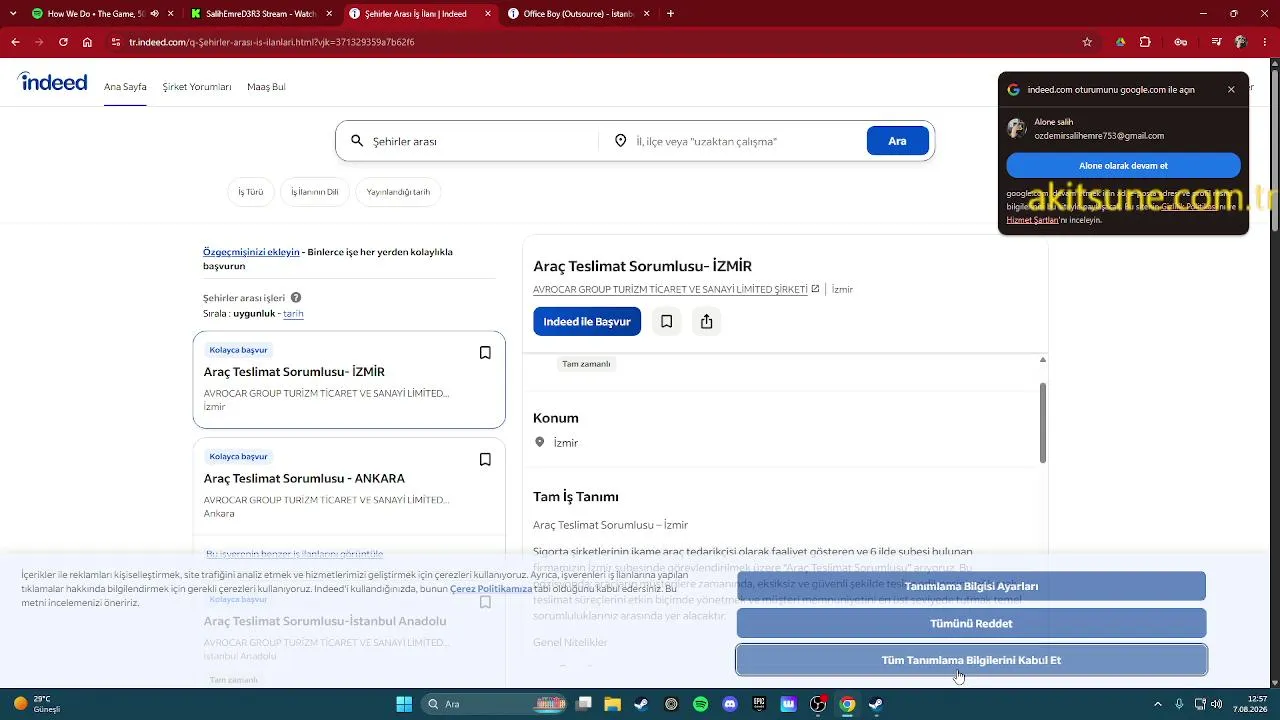Image resolution: width=1280 pixels, height=720 pixels.
Task: Save the open job with the bookmark button
Action: click(666, 321)
